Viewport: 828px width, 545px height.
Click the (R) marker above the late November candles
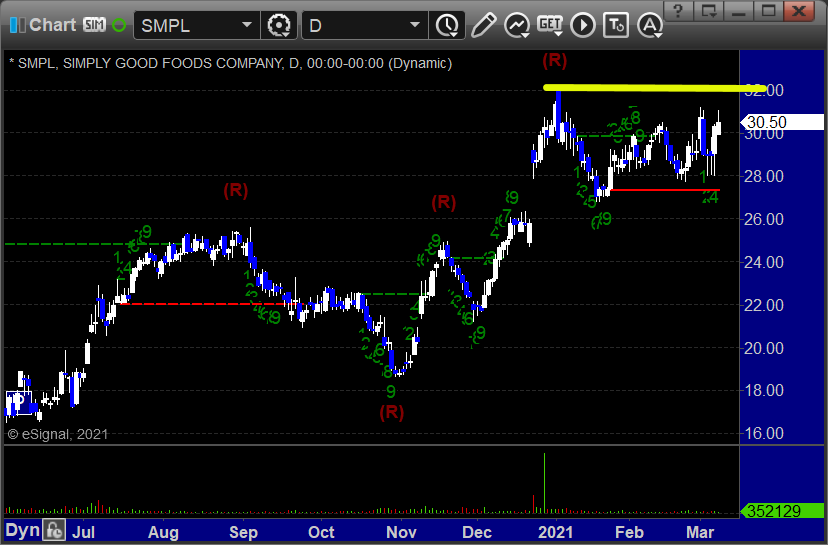pyautogui.click(x=444, y=202)
